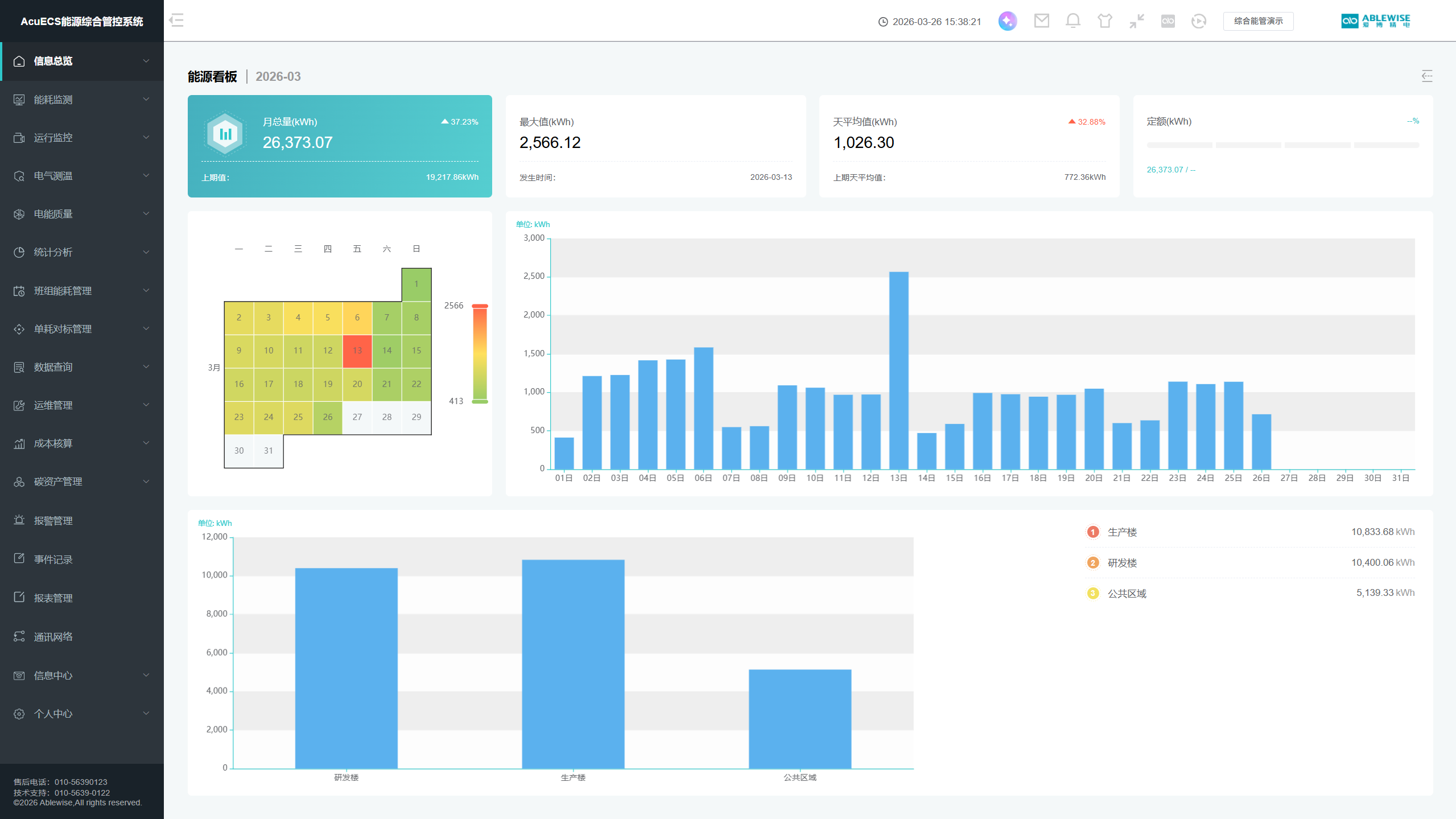Collapse the sidebar with the fold icon
The width and height of the screenshot is (1456, 819).
click(176, 20)
